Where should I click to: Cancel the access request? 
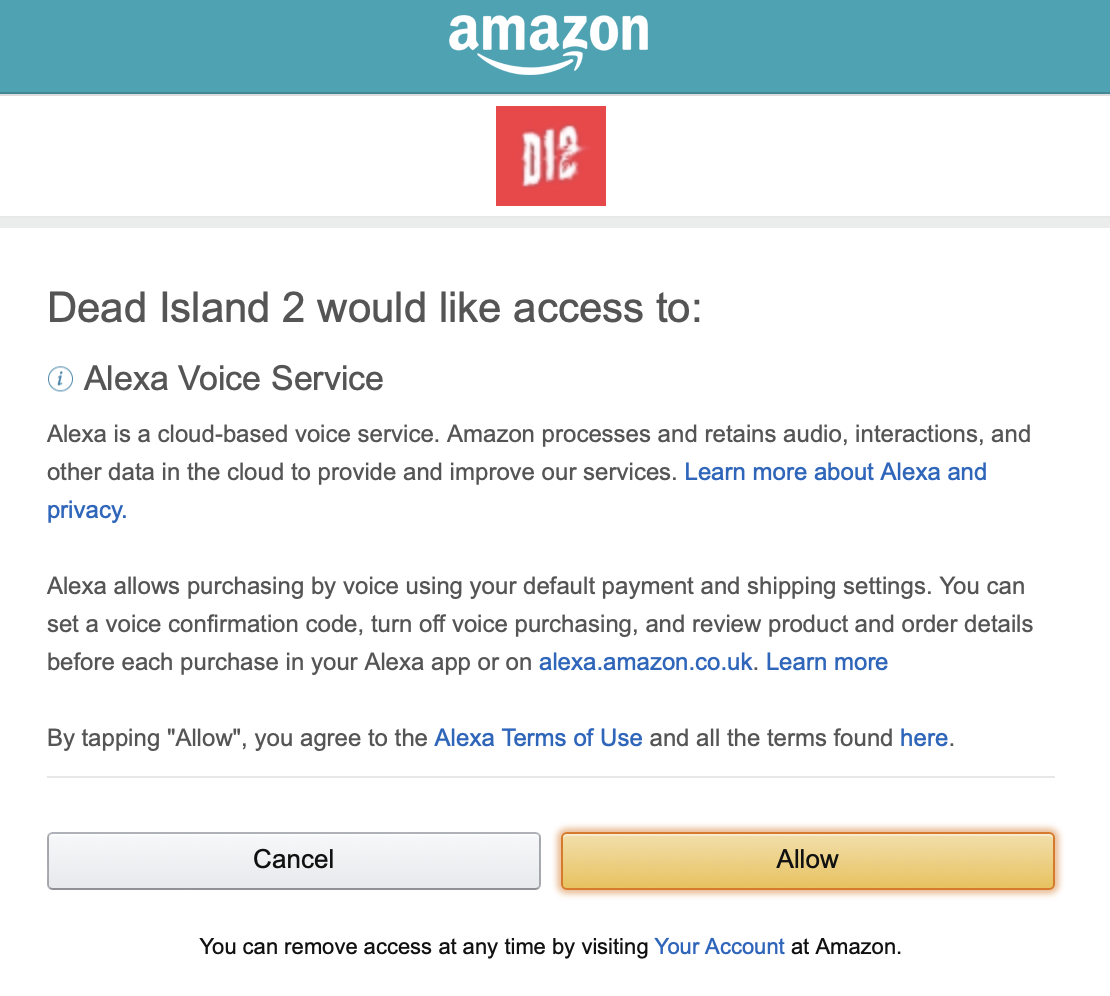click(x=294, y=860)
